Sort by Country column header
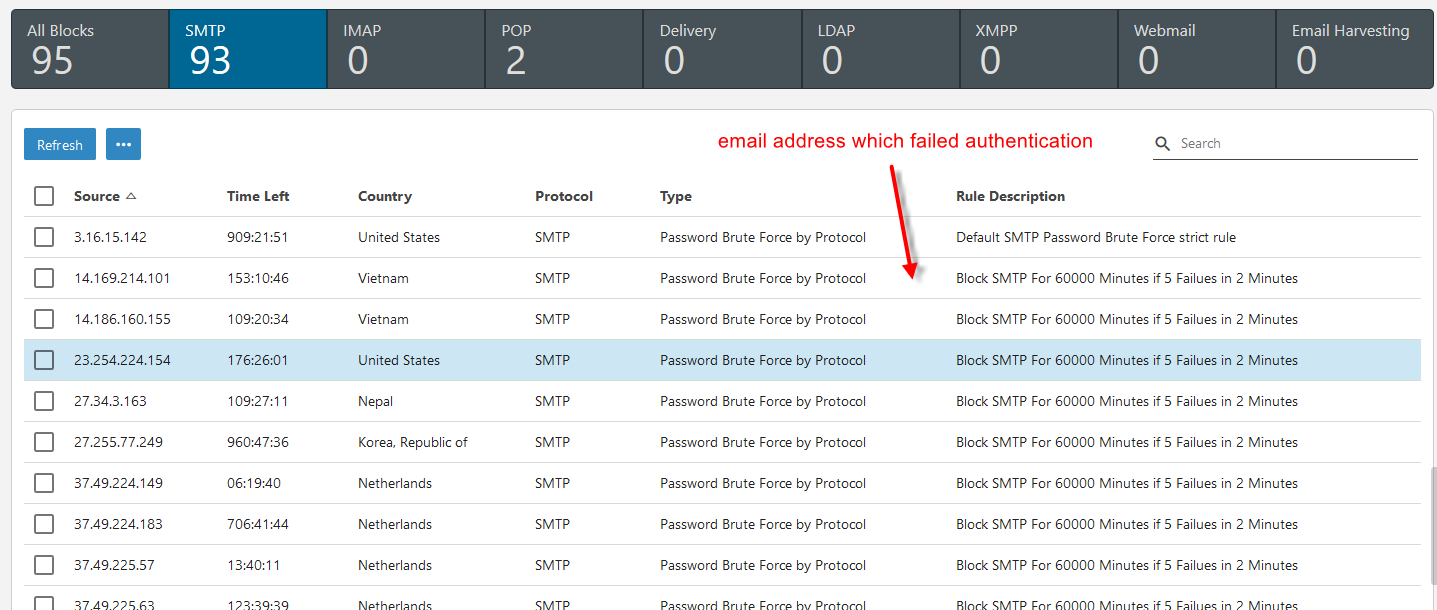Viewport: 1437px width, 610px height. coord(385,196)
